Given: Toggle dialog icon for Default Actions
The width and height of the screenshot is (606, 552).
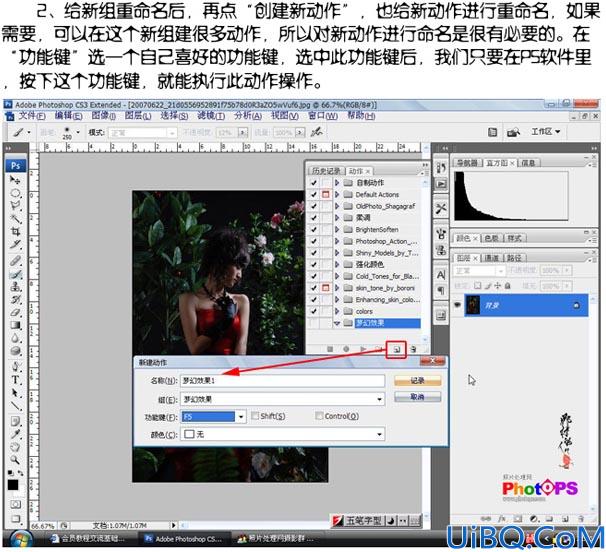Looking at the screenshot, I should pyautogui.click(x=325, y=194).
